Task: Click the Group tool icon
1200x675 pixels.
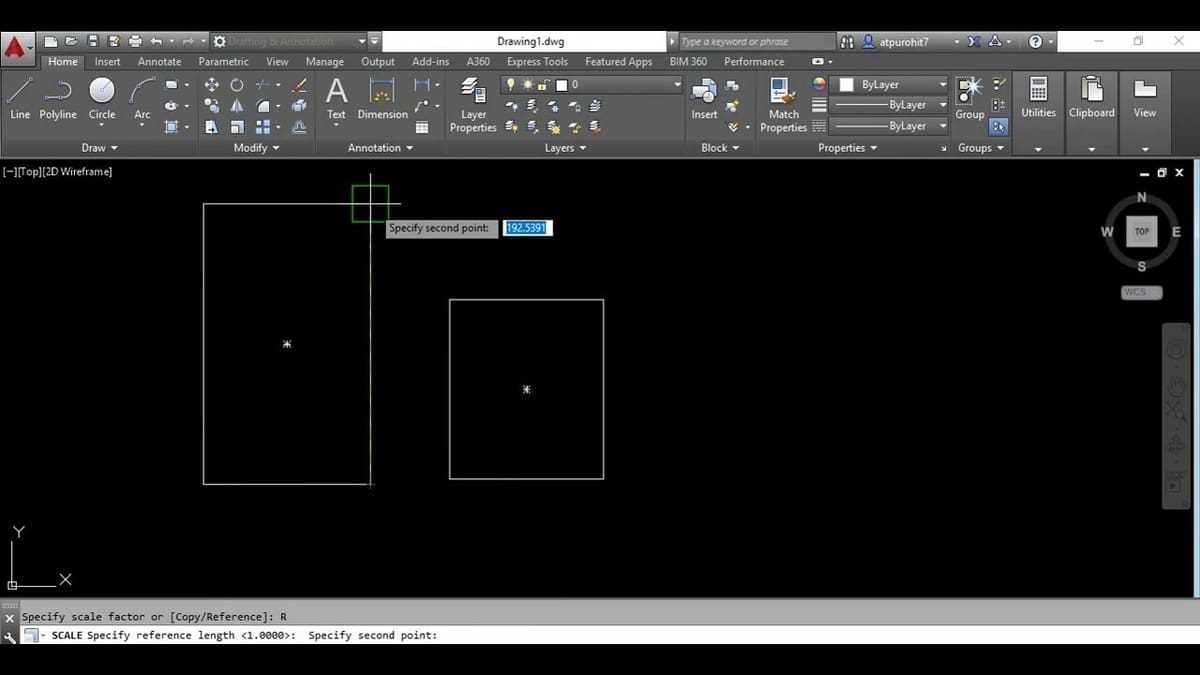Action: point(969,98)
